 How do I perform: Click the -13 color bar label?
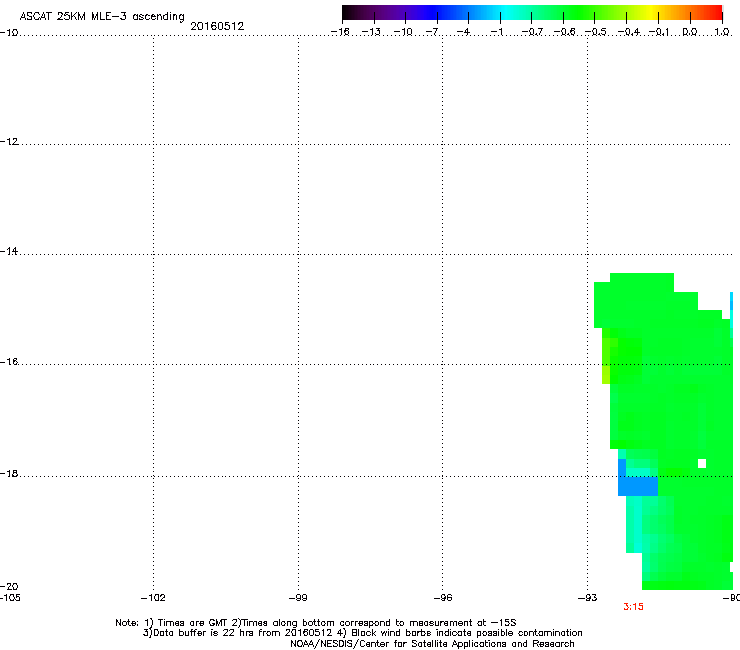point(371,32)
